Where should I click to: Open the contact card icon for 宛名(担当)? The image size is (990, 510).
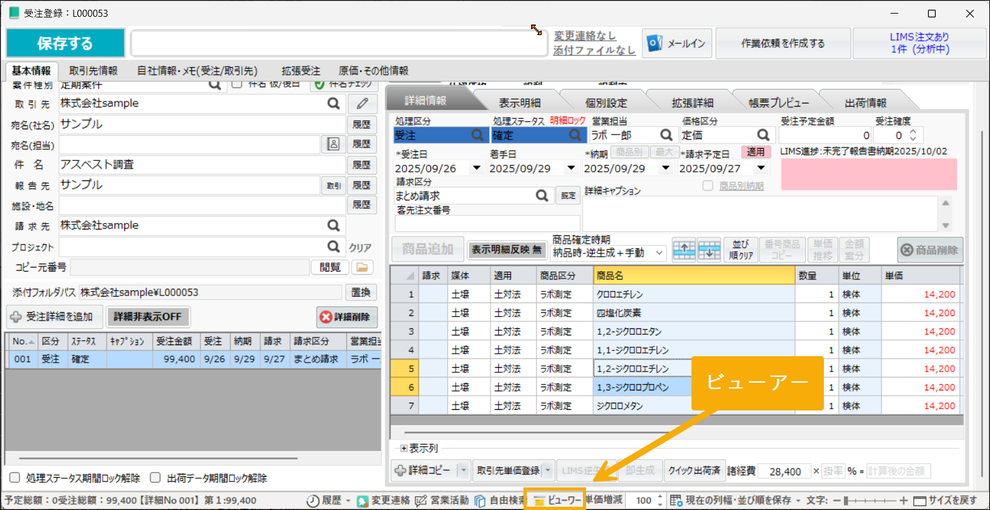pos(334,144)
